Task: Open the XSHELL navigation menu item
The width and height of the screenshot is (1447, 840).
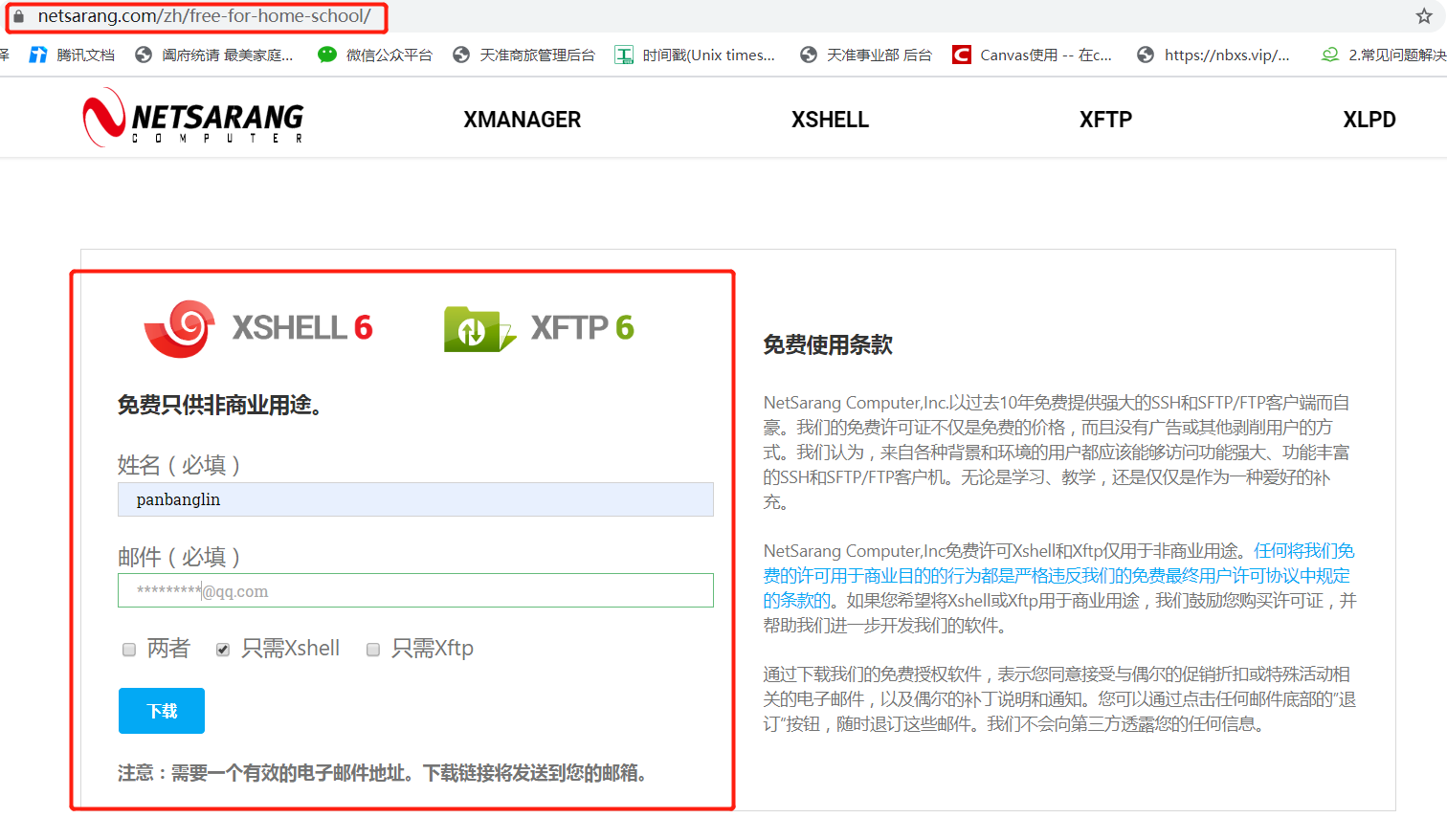Action: (830, 119)
